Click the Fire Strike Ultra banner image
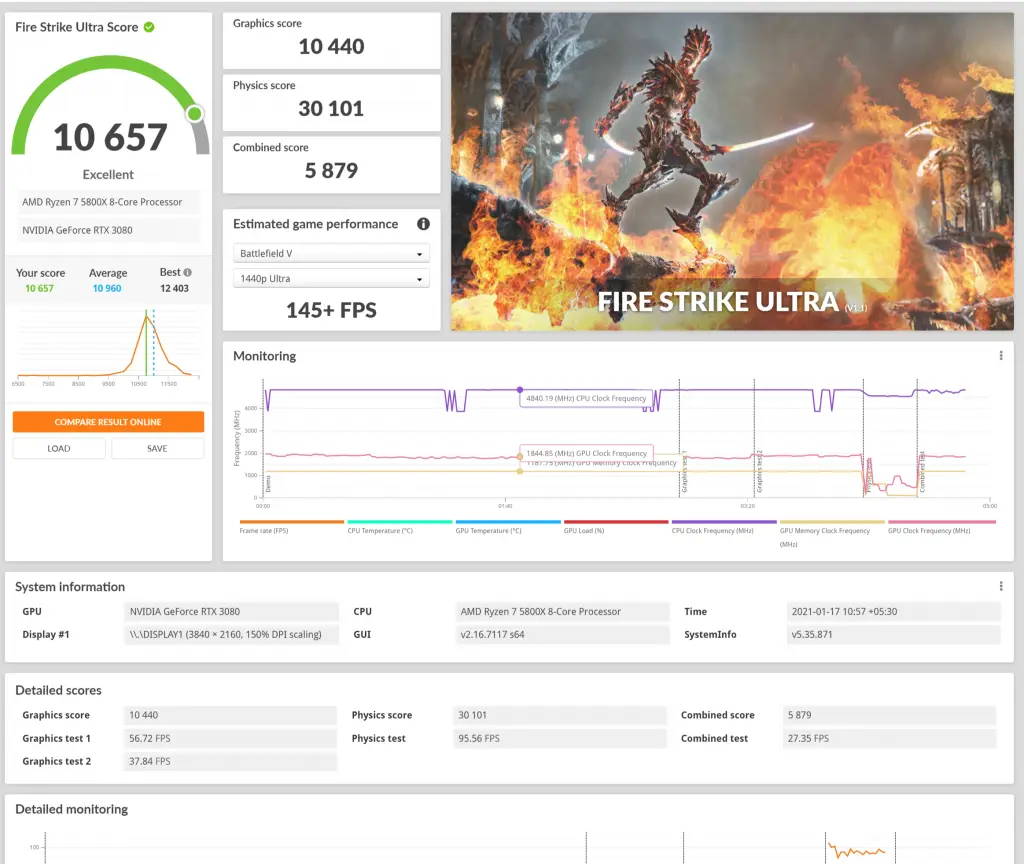The width and height of the screenshot is (1024, 864). coord(732,172)
